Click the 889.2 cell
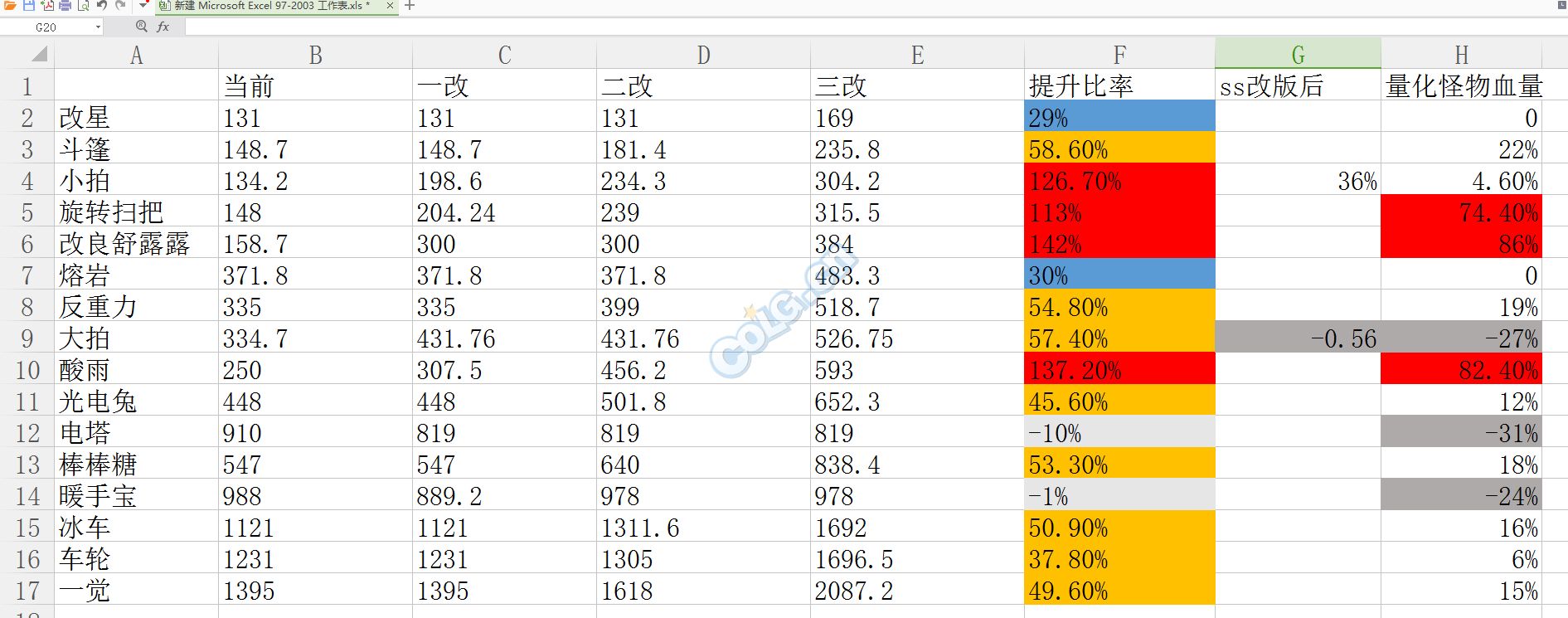This screenshot has height=618, width=1568. pyautogui.click(x=504, y=495)
